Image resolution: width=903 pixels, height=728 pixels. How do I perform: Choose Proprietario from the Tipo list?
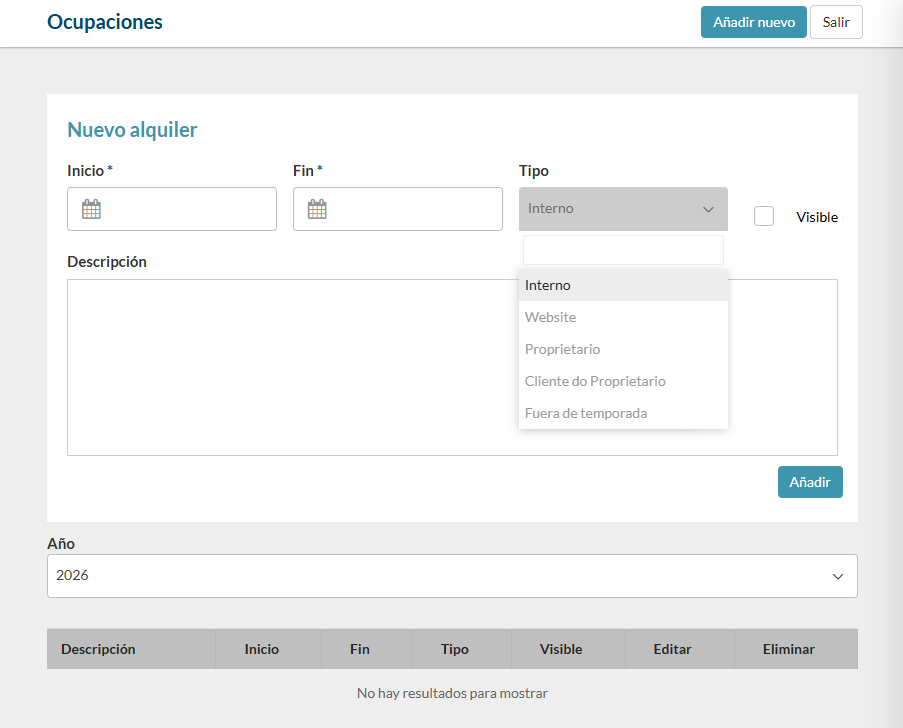(623, 349)
